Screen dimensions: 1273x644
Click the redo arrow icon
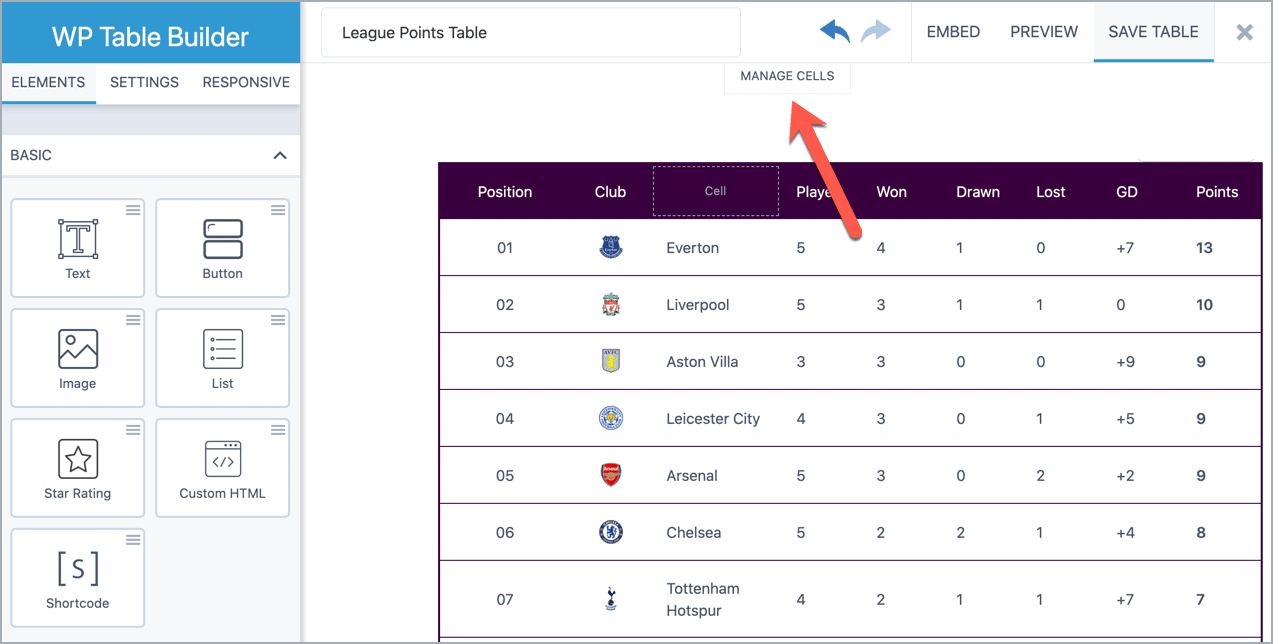876,32
